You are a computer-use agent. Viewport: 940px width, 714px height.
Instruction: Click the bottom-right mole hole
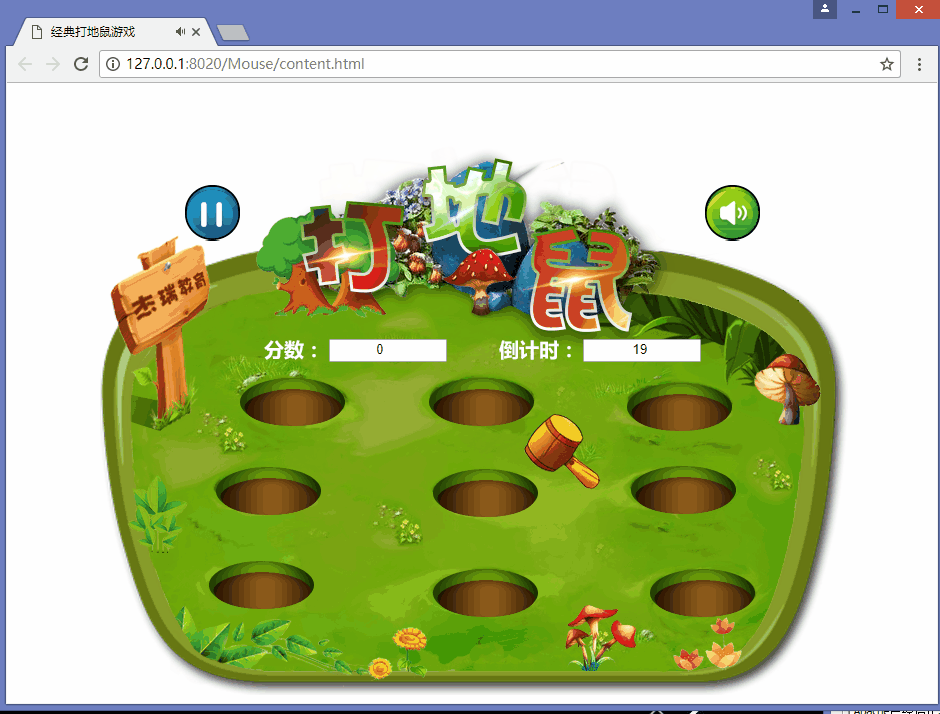click(702, 593)
